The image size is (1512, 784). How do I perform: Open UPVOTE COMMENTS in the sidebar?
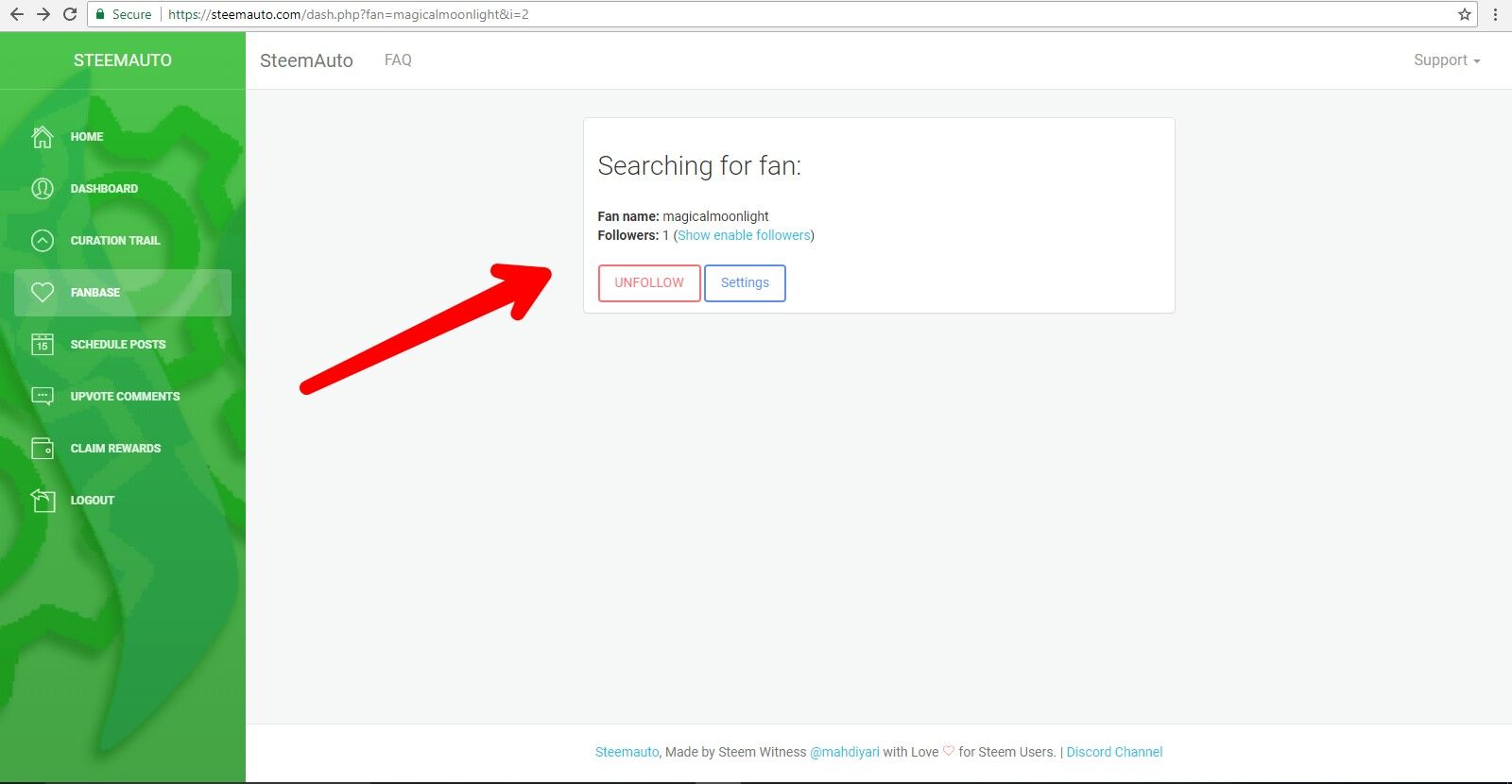click(x=123, y=397)
